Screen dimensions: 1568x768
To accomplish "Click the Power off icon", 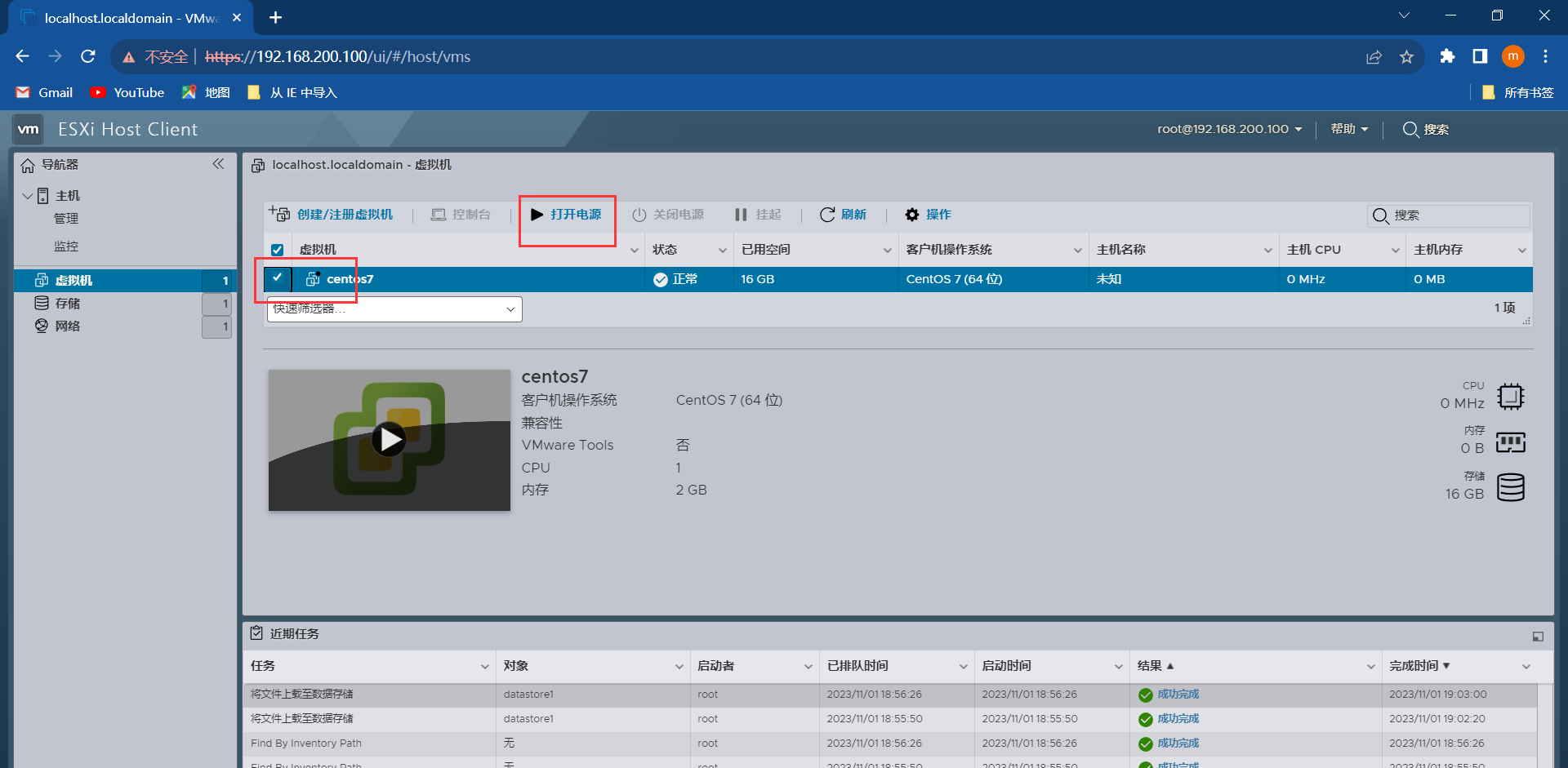I will point(639,215).
